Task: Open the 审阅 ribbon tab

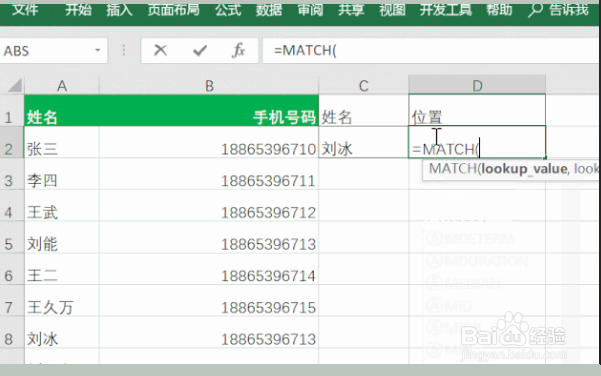Action: 310,10
